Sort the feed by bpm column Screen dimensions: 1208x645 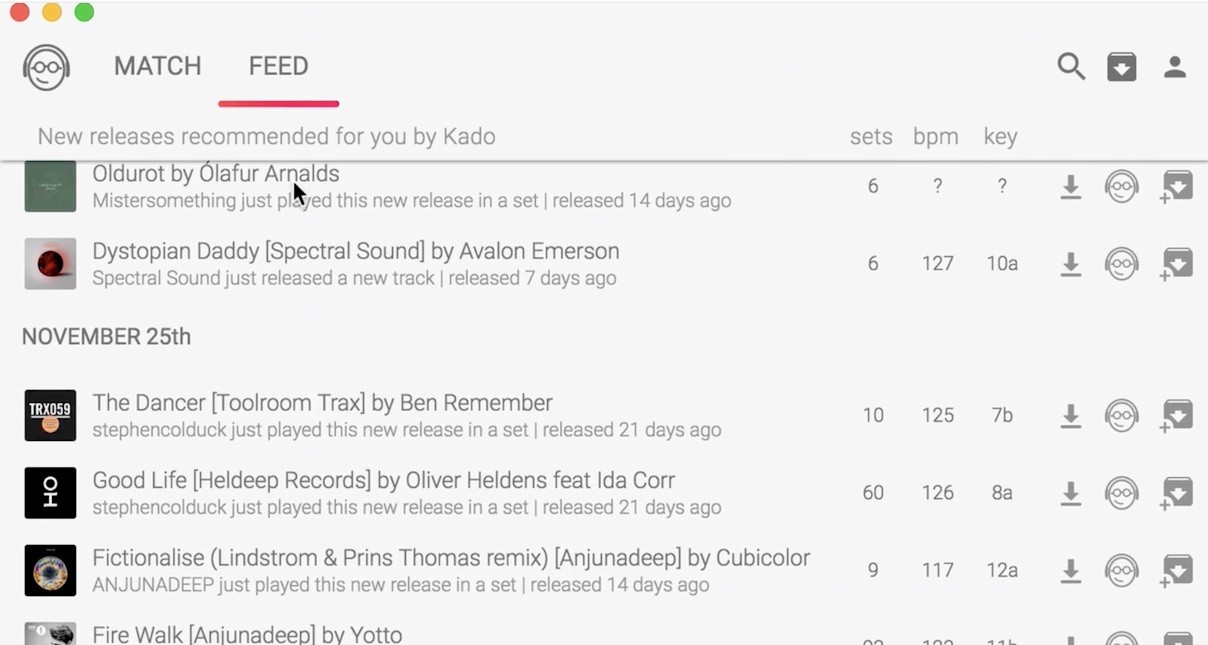[936, 136]
